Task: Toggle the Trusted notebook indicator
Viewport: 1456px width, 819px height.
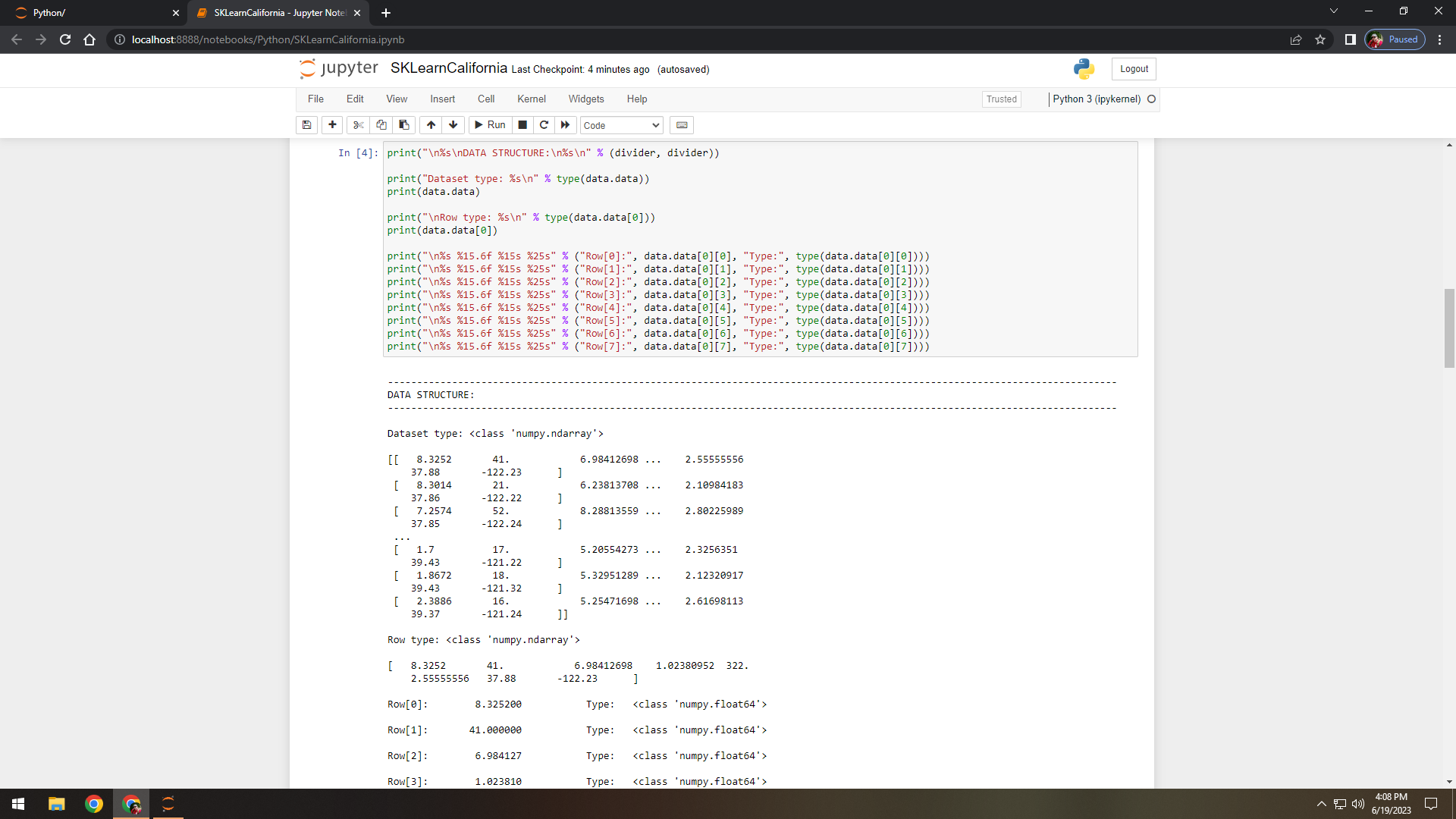Action: coord(1001,99)
